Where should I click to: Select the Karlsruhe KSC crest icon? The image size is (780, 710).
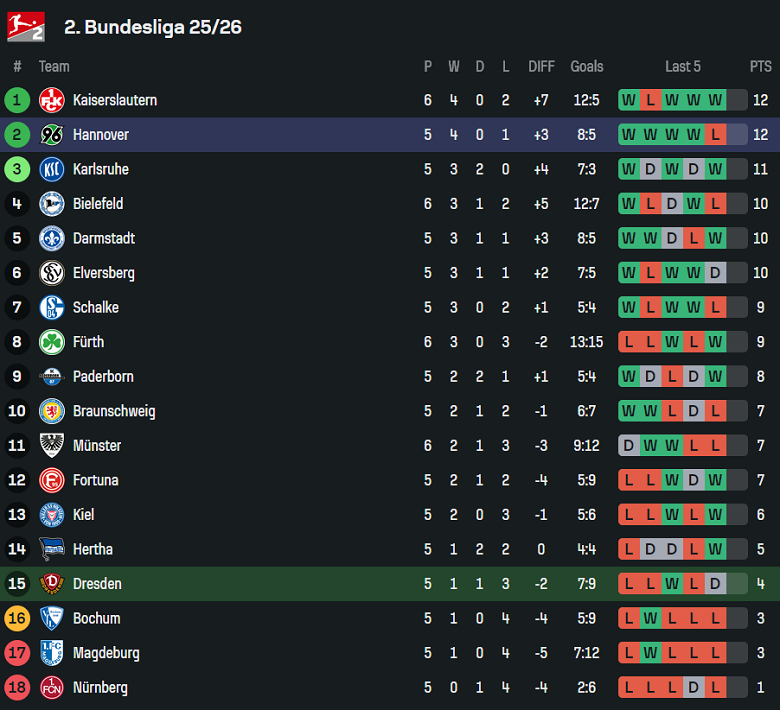tap(52, 169)
